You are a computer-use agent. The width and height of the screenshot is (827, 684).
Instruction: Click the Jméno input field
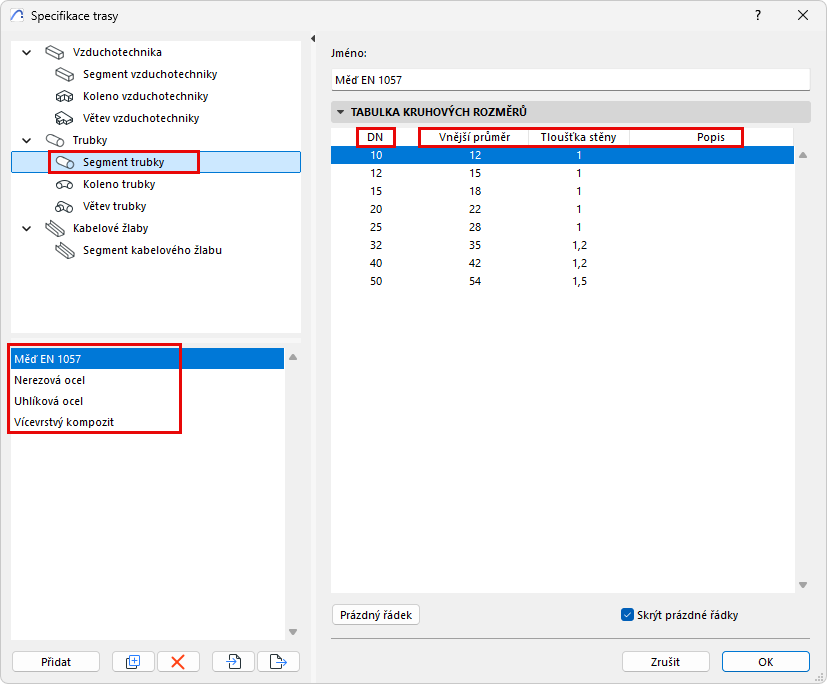coord(571,80)
